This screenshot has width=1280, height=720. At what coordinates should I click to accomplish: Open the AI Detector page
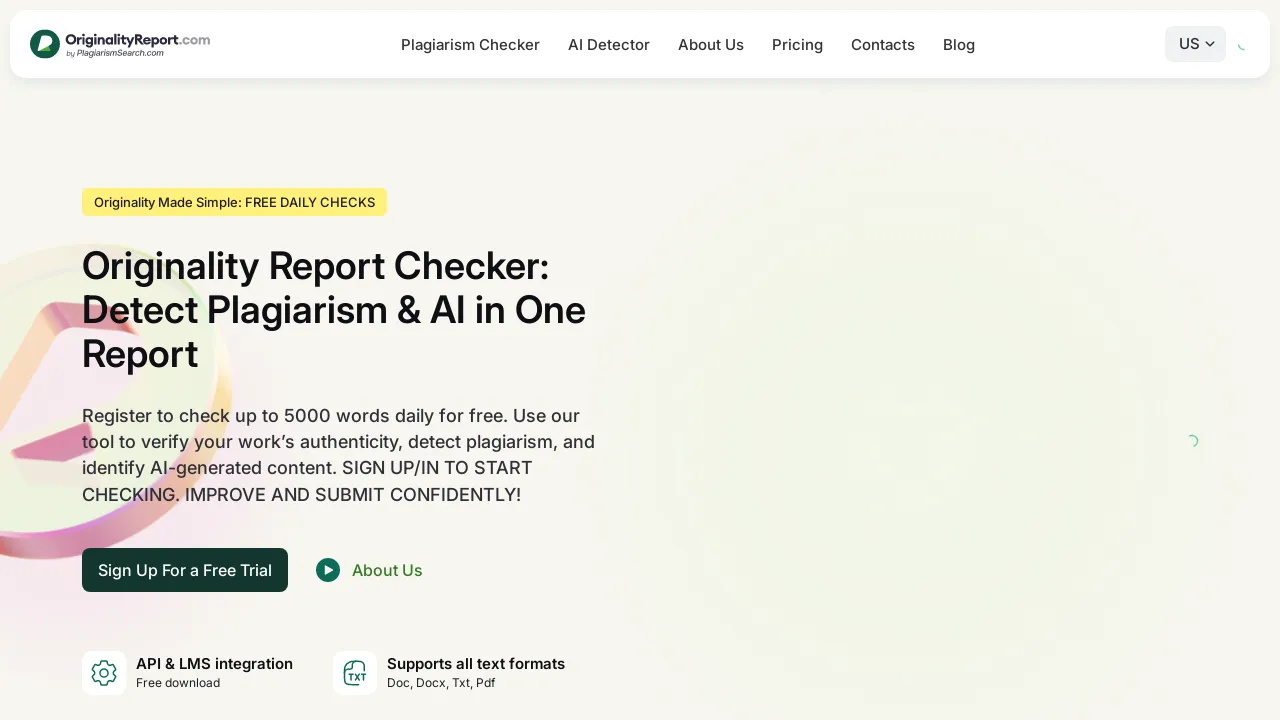pyautogui.click(x=609, y=45)
